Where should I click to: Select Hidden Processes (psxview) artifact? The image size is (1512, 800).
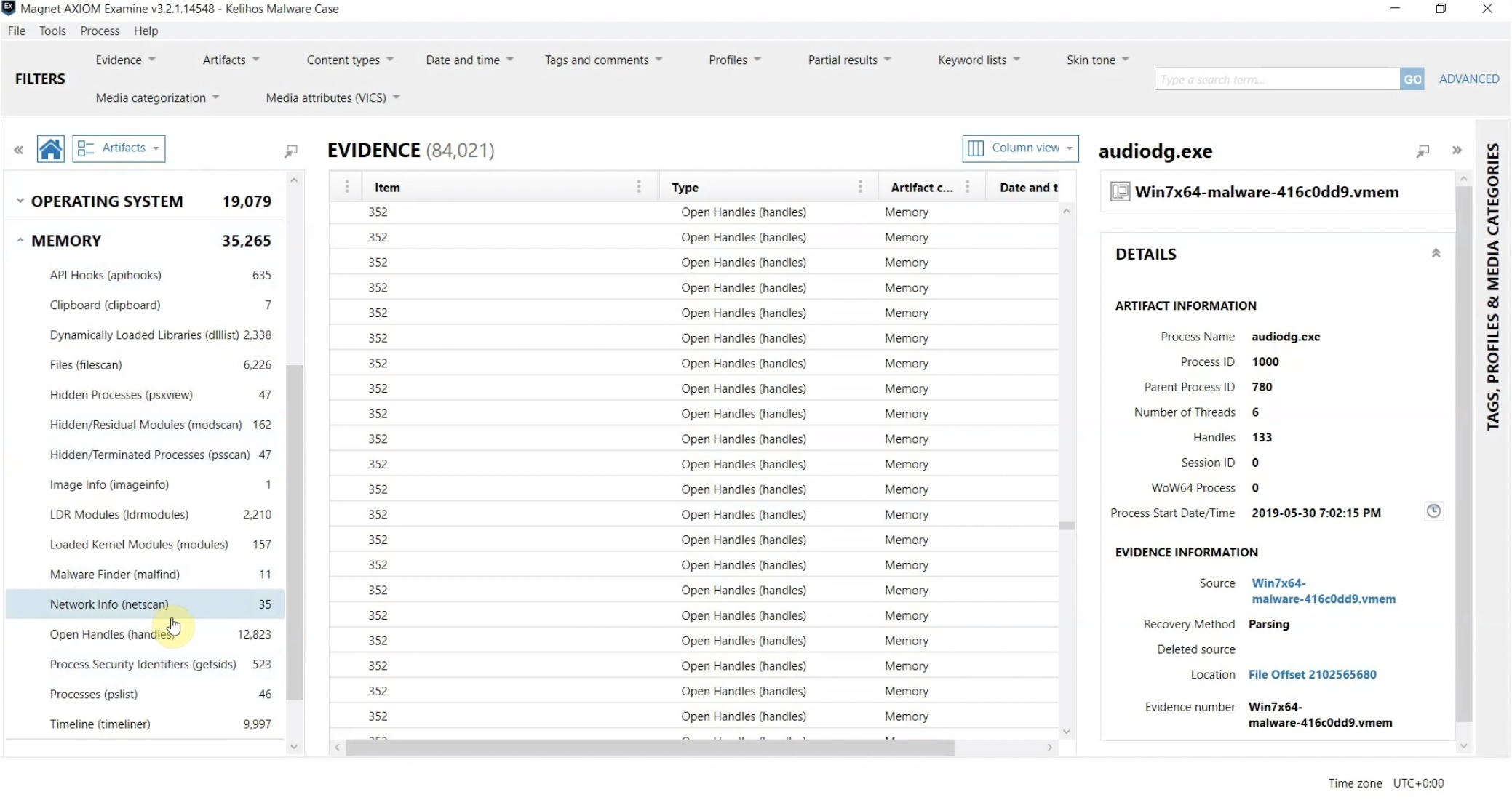pyautogui.click(x=145, y=394)
